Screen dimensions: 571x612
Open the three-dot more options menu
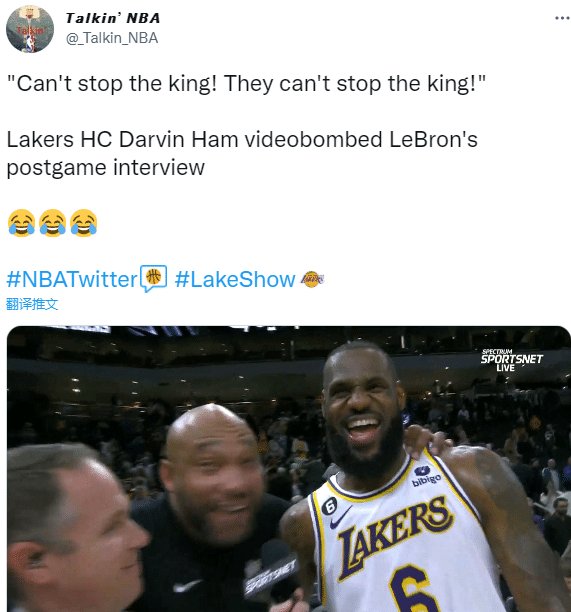point(562,18)
